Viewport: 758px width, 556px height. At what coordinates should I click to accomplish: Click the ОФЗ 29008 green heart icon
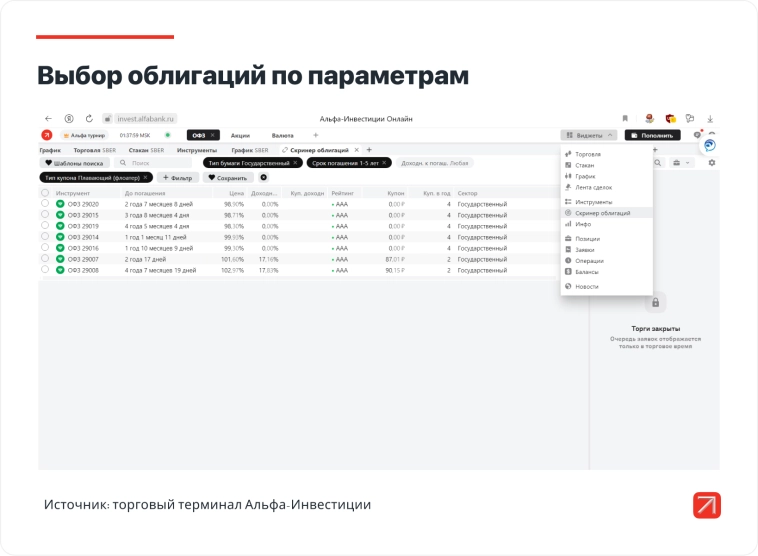[x=60, y=270]
